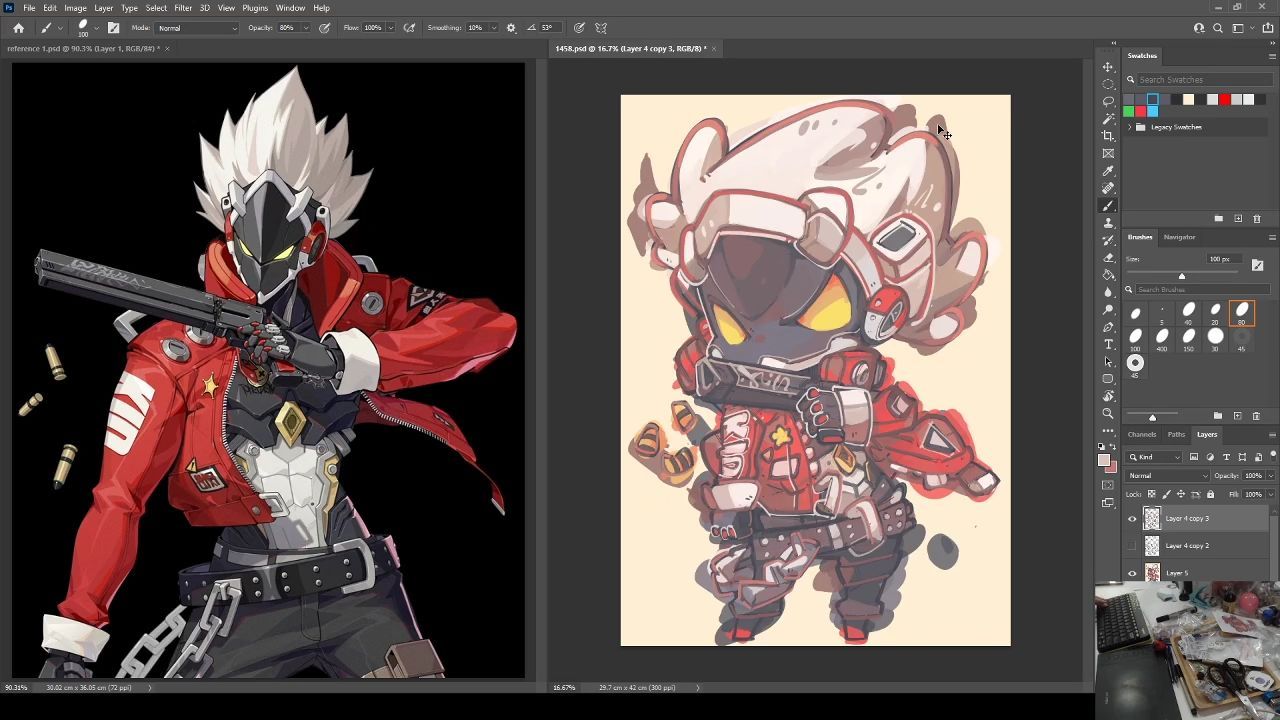Select the Path Selection tool
The height and width of the screenshot is (720, 1280).
point(1108,362)
